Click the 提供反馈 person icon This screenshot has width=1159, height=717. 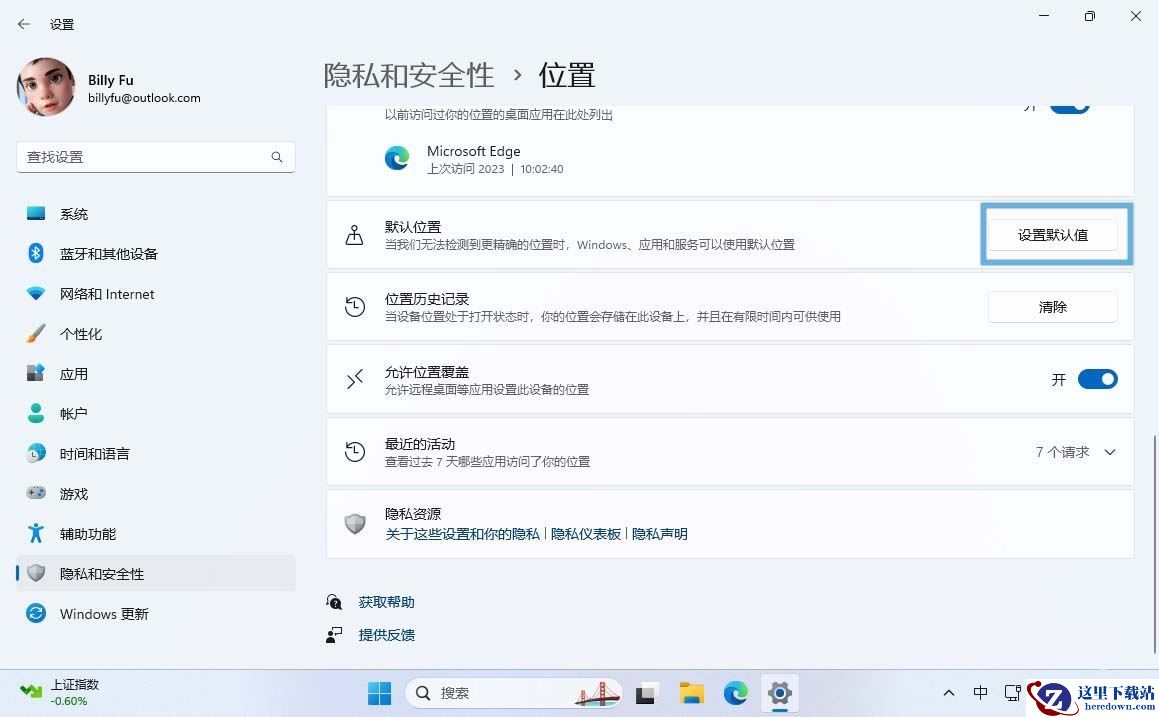click(334, 634)
